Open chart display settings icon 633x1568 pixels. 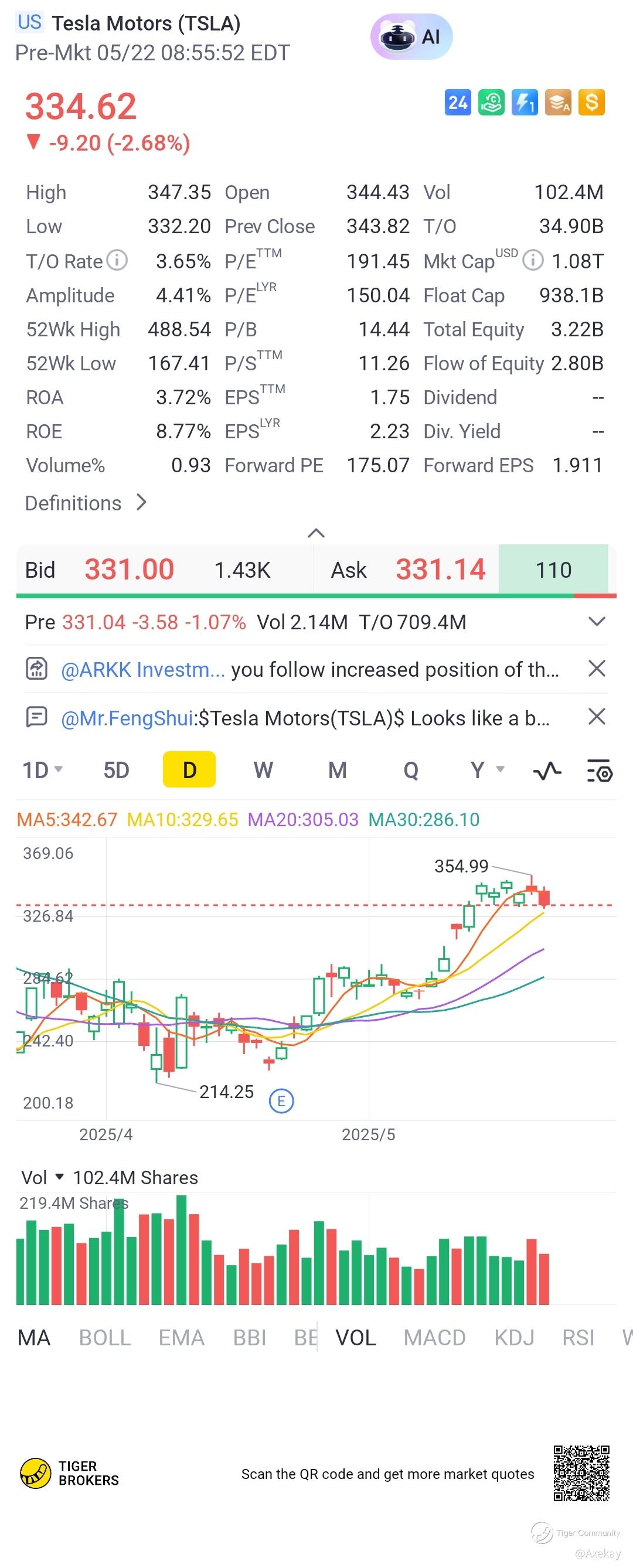600,771
